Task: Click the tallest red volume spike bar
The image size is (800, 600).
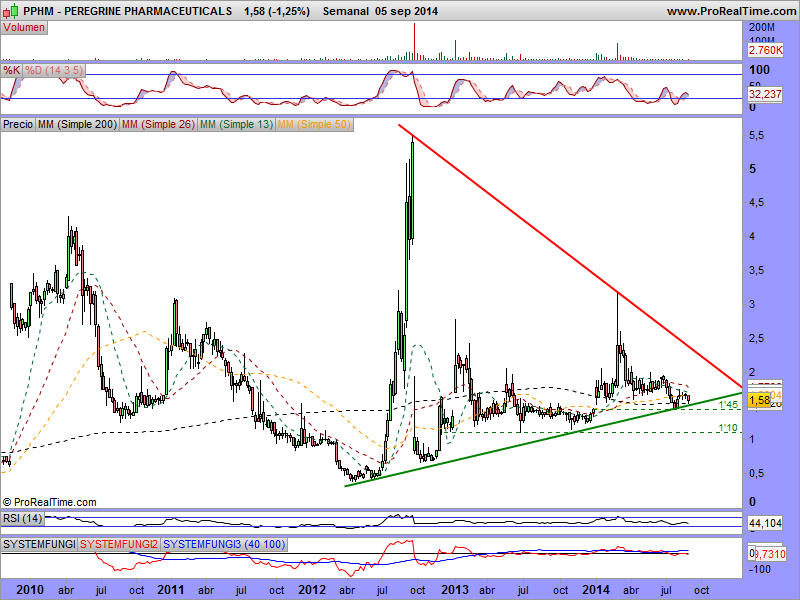Action: tap(414, 41)
